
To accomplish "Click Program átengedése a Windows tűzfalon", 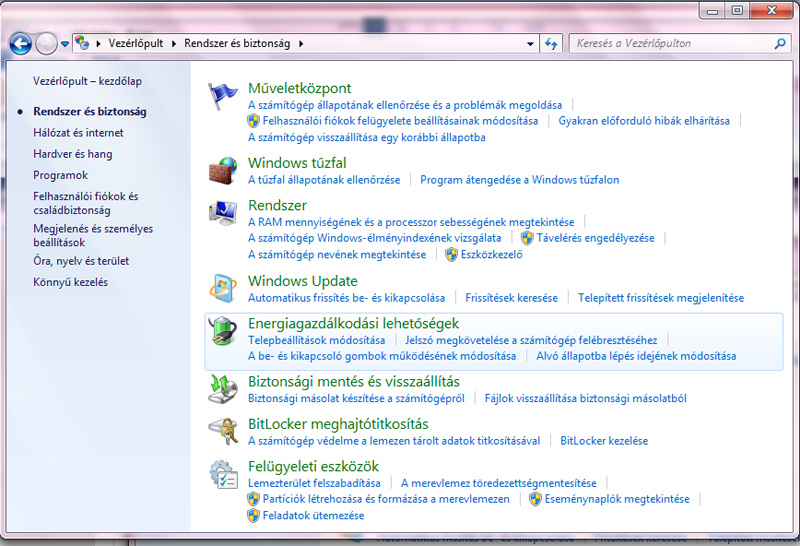I will pyautogui.click(x=519, y=180).
